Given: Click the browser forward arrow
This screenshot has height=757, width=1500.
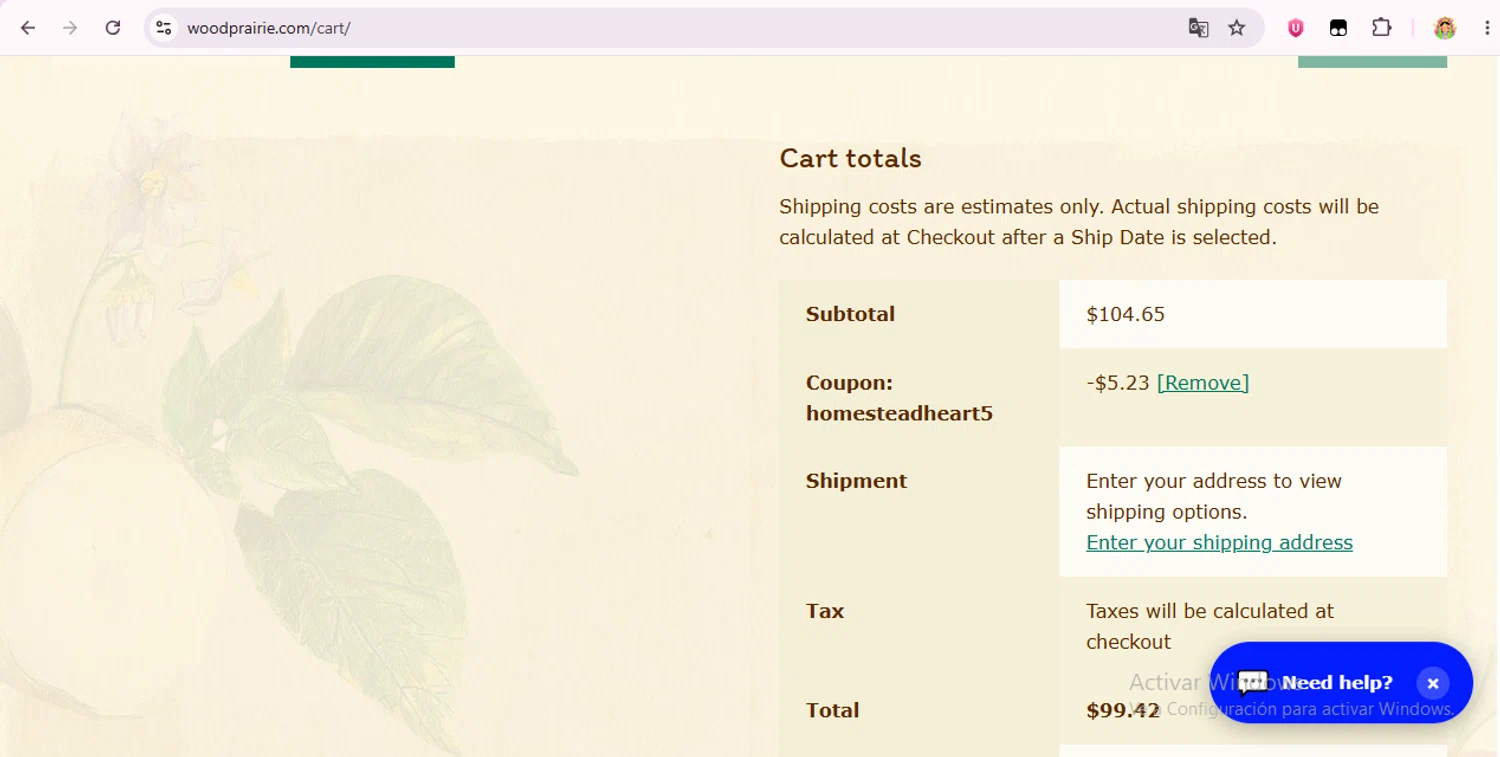Looking at the screenshot, I should tap(70, 28).
